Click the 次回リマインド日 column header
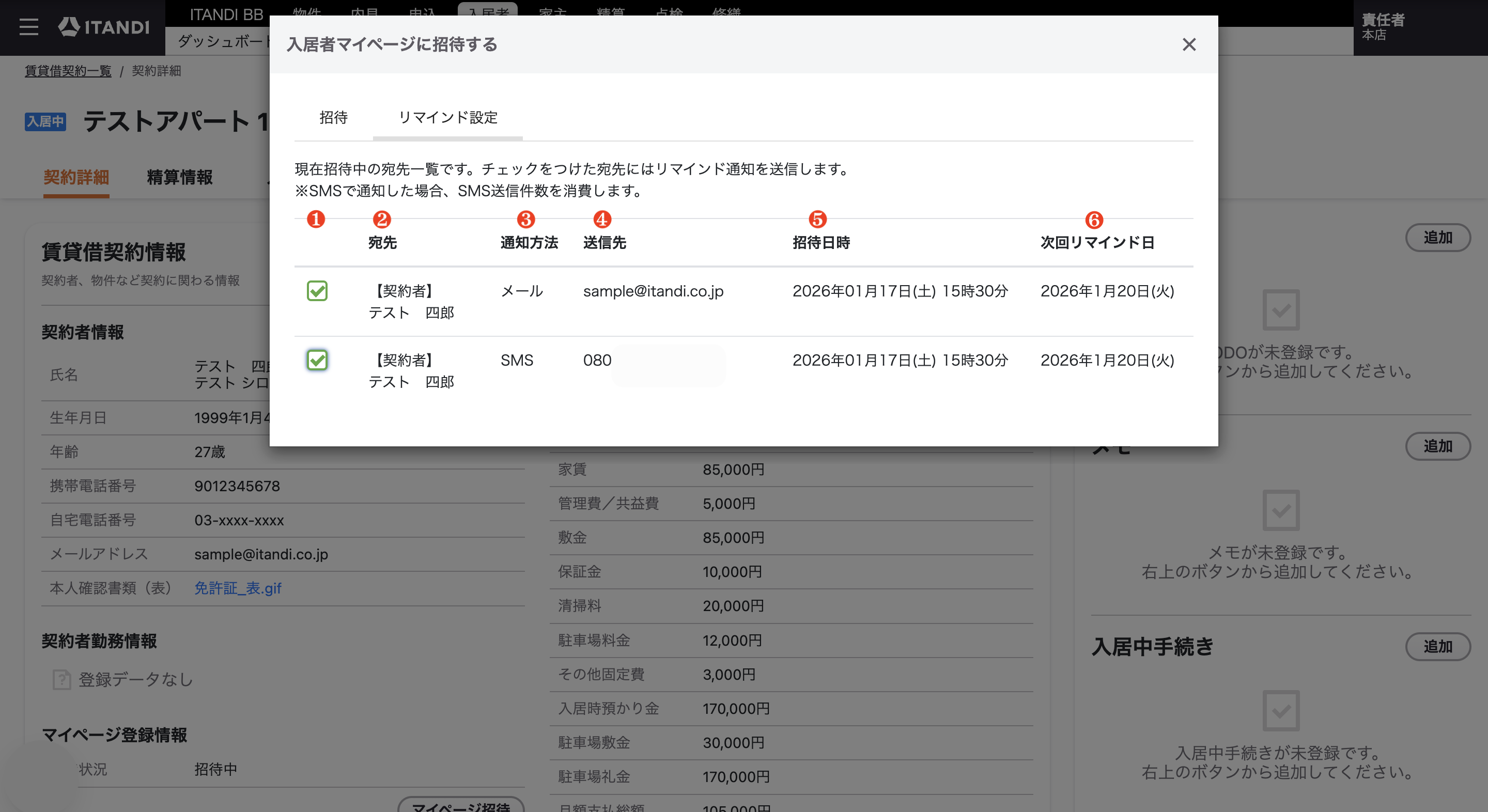This screenshot has height=812, width=1488. pos(1097,243)
